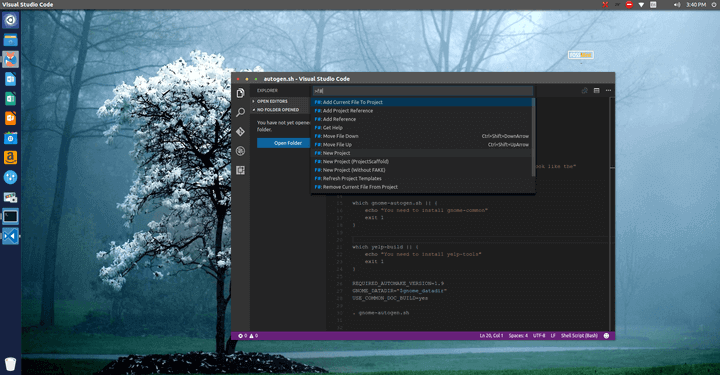Open the Amazon launcher icon
The height and width of the screenshot is (375, 720).
click(11, 157)
